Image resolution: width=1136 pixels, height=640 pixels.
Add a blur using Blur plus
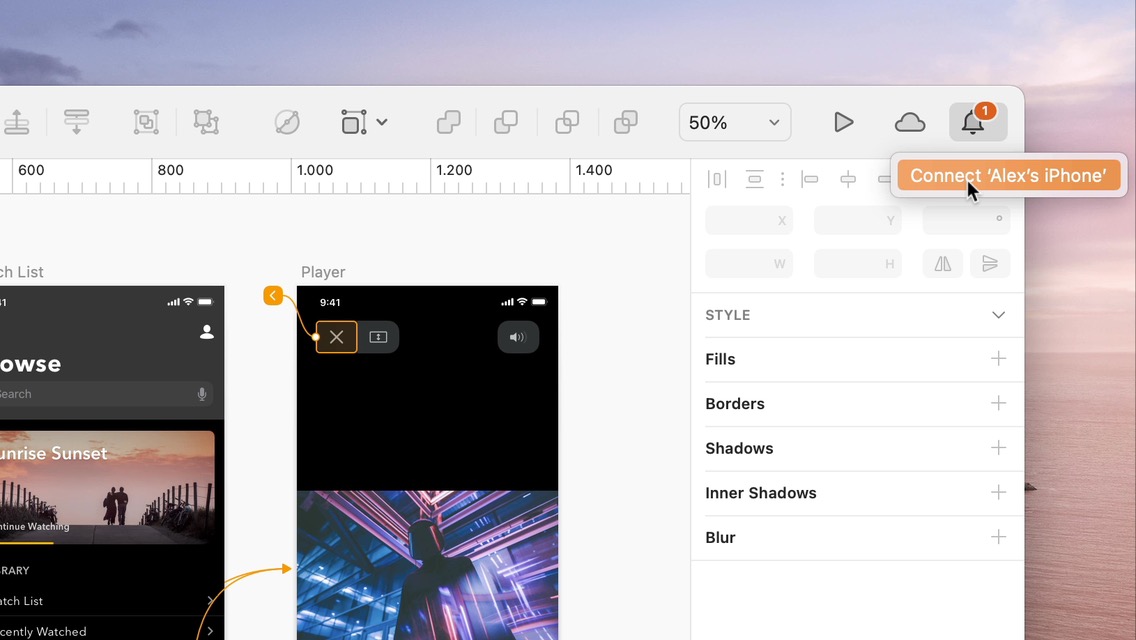click(x=998, y=537)
